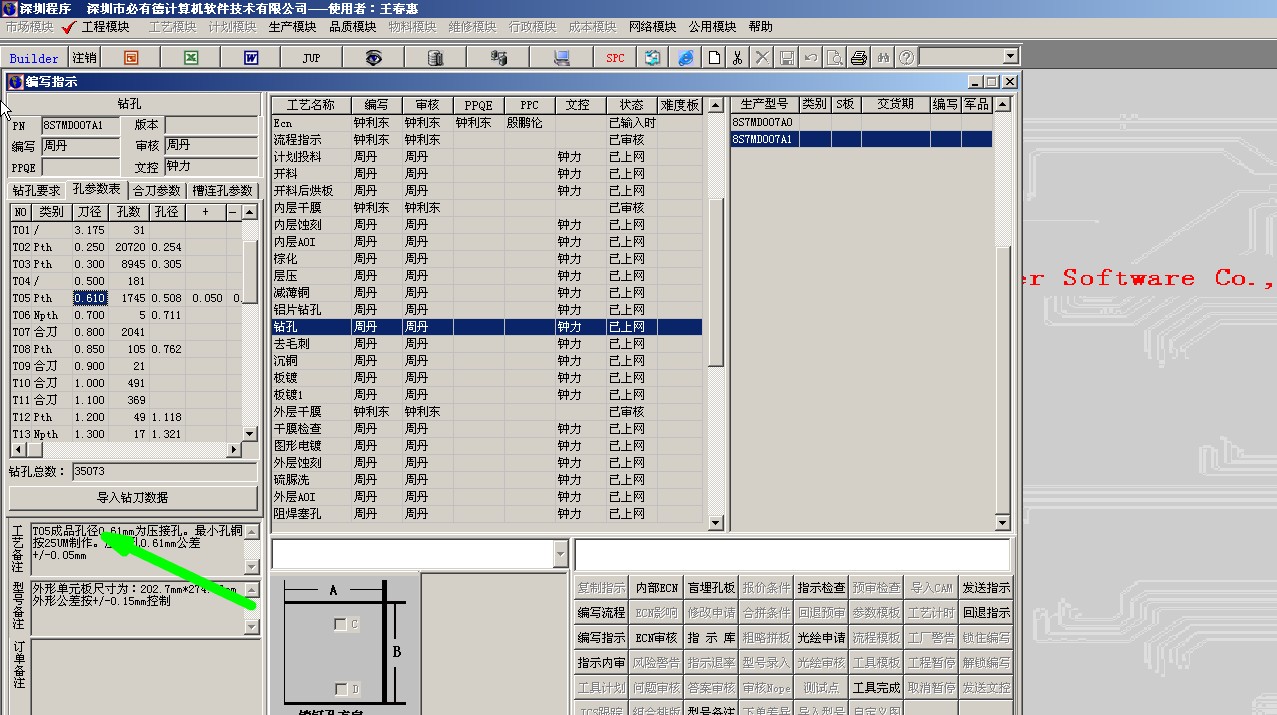Open the PowerPoint icon in toolbar
Viewport: 1277px width, 715px height.
pyautogui.click(x=131, y=58)
